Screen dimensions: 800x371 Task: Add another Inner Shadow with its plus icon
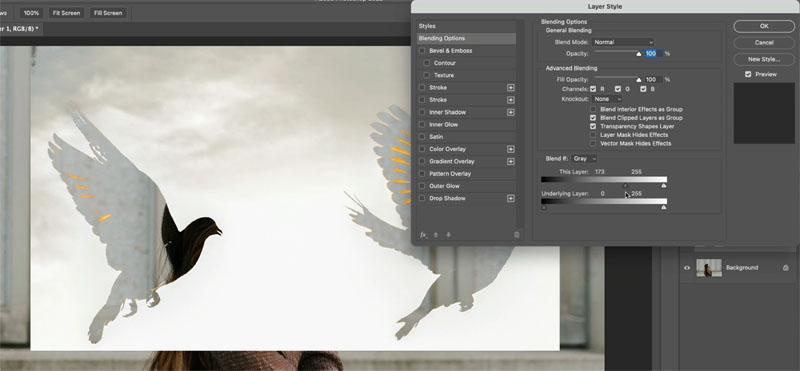510,112
